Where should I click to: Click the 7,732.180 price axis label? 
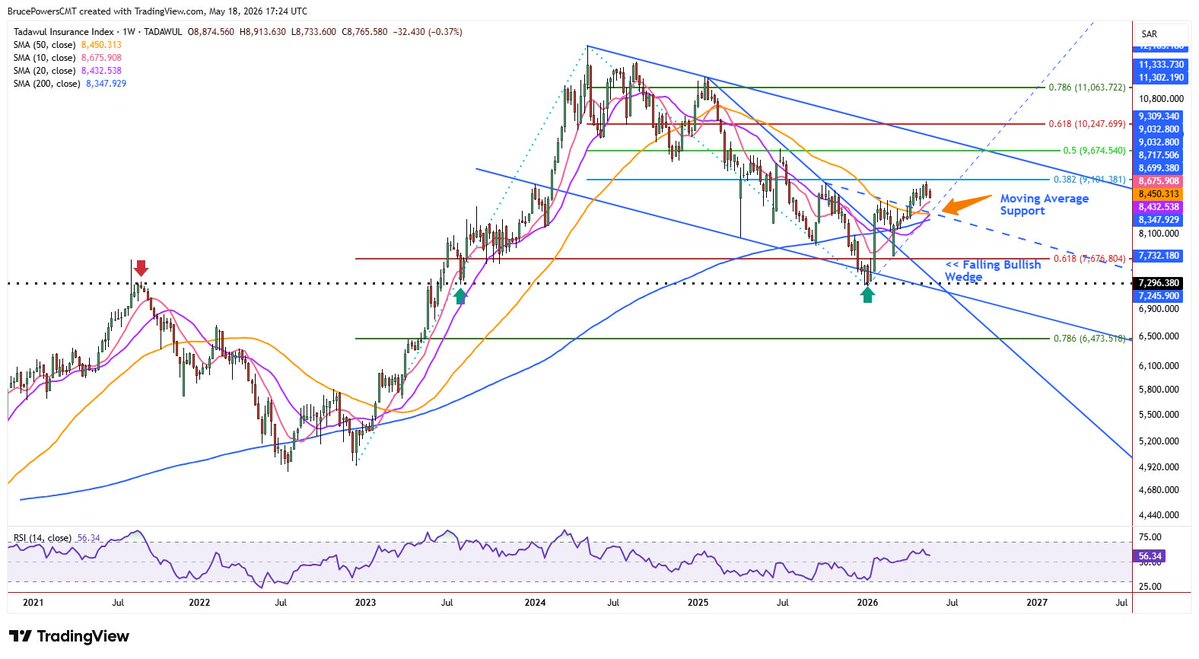point(1160,256)
